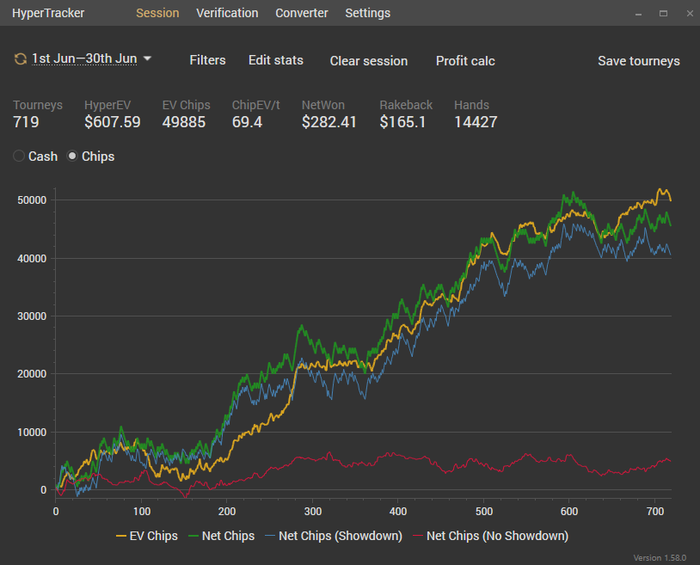
Task: Open the Verification tab
Action: point(227,13)
